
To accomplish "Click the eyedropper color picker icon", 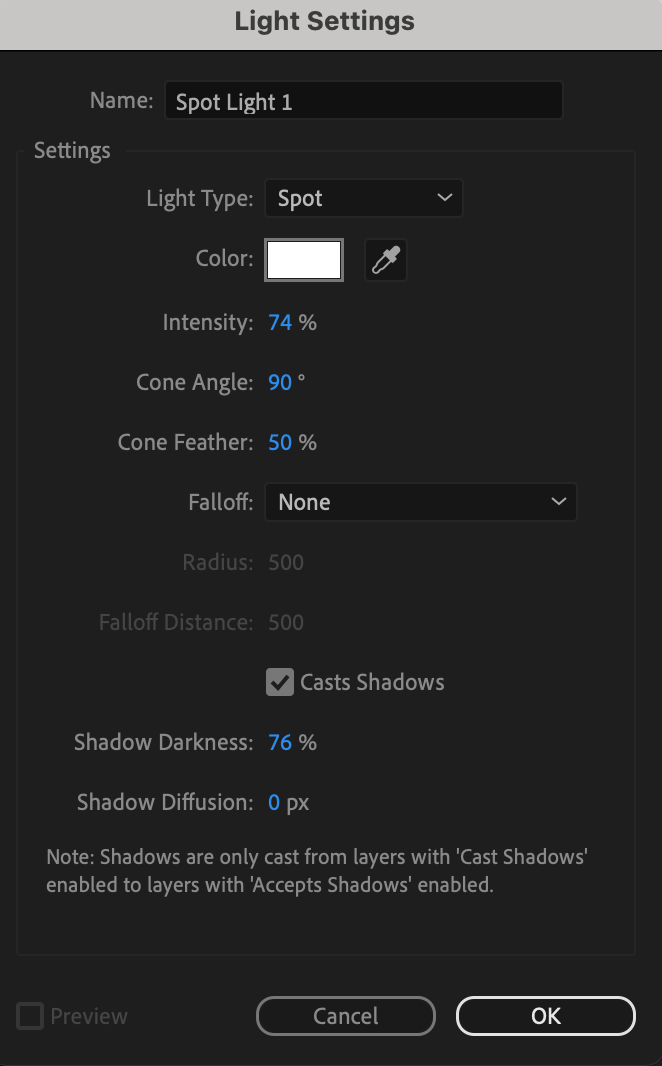I will pos(385,260).
